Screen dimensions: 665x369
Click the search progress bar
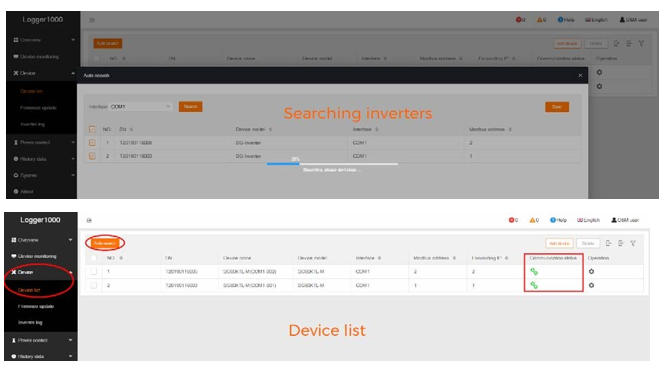[332, 164]
